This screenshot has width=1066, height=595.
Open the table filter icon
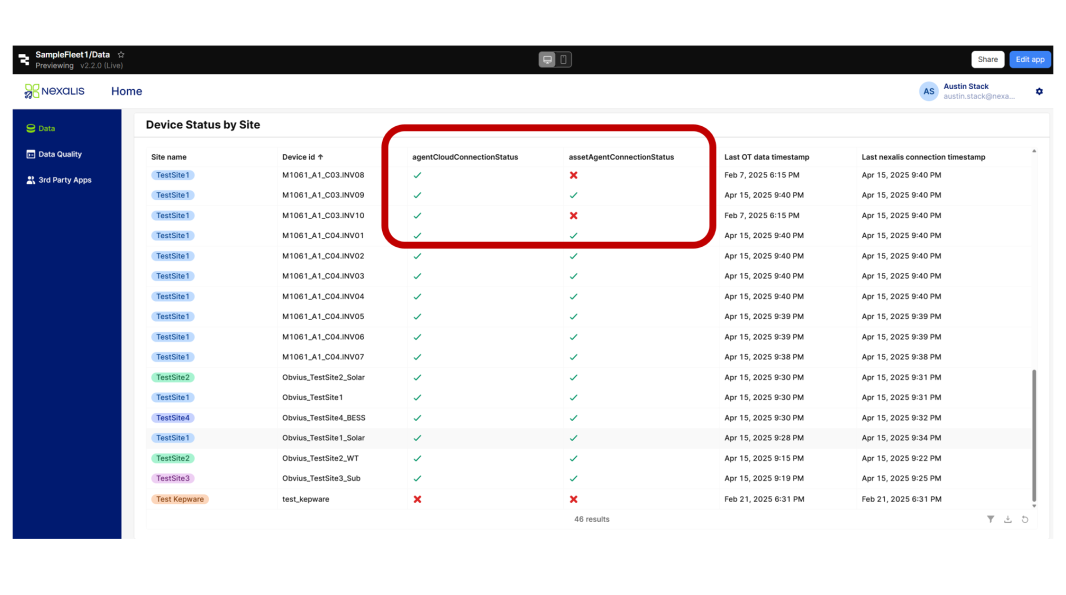click(x=991, y=520)
